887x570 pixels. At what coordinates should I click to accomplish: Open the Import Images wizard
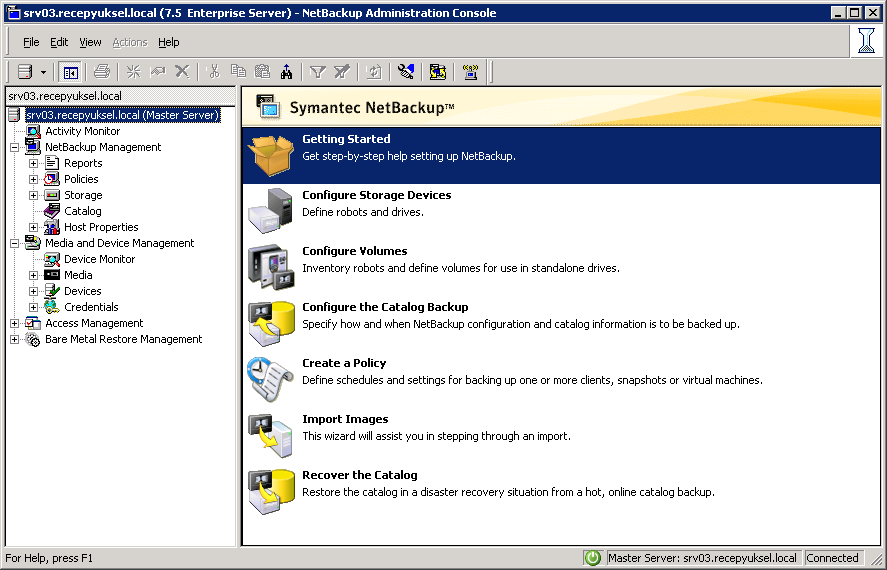(x=561, y=435)
